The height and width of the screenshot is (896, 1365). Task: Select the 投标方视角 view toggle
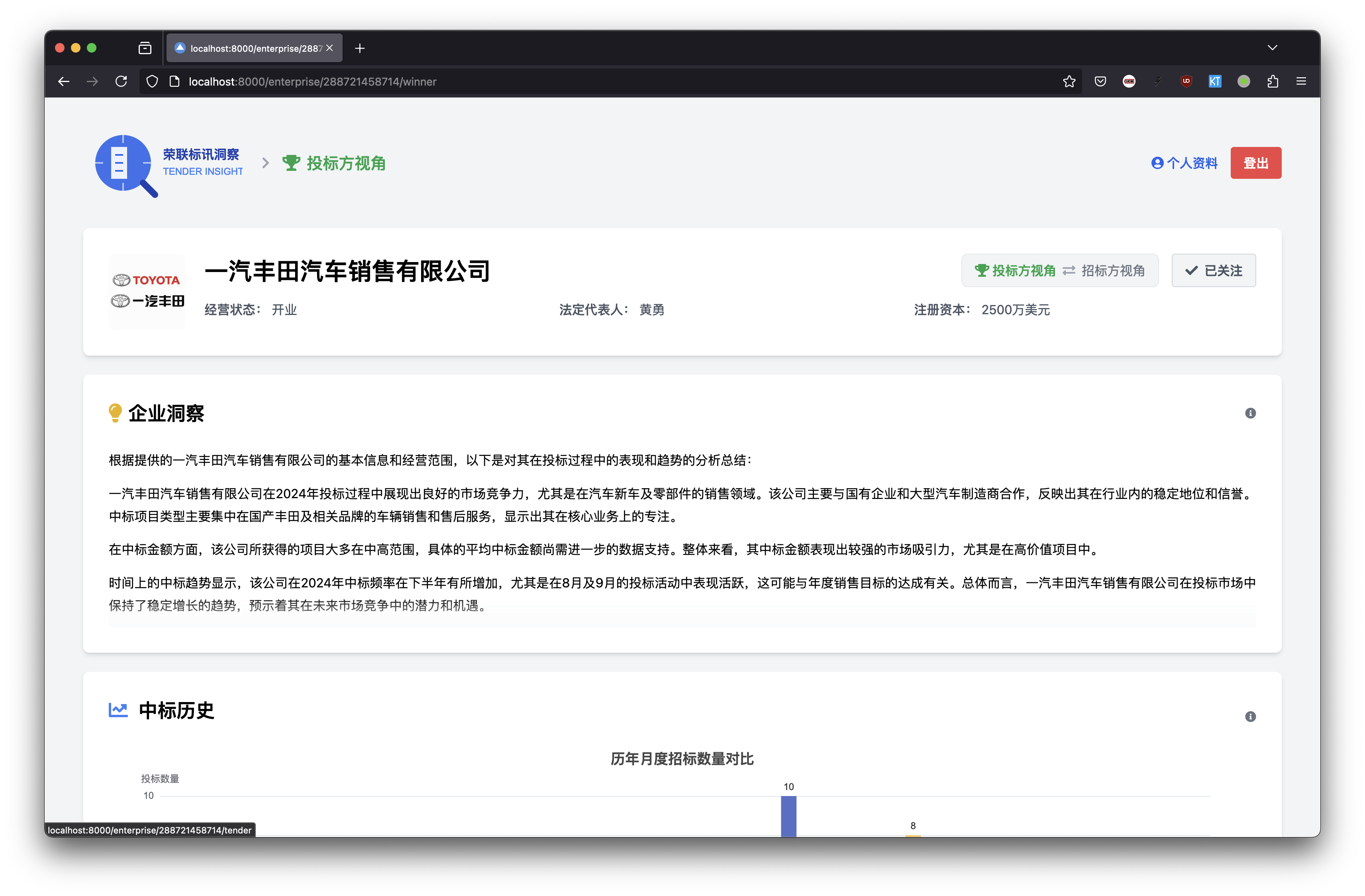coord(1015,270)
